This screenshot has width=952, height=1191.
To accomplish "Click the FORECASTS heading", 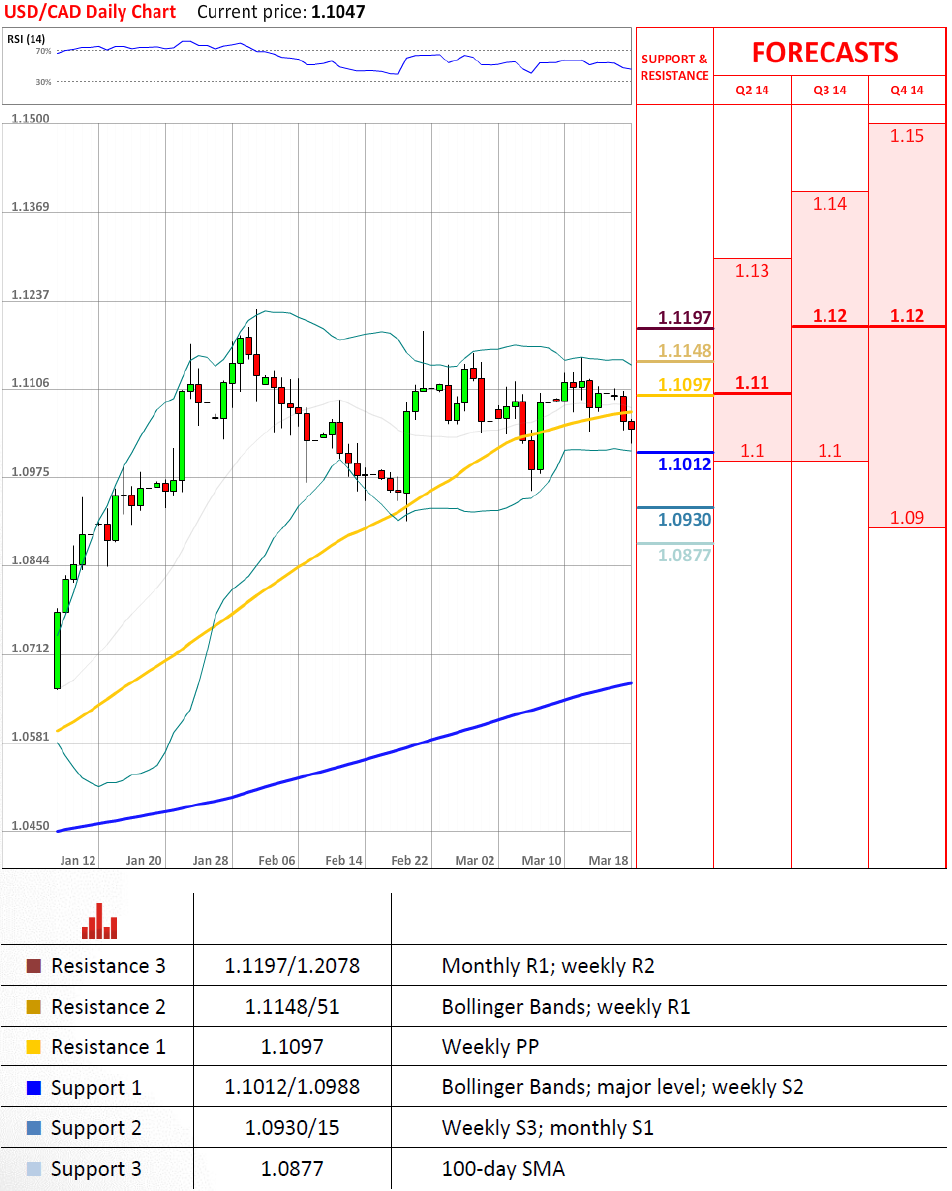I will pos(825,52).
